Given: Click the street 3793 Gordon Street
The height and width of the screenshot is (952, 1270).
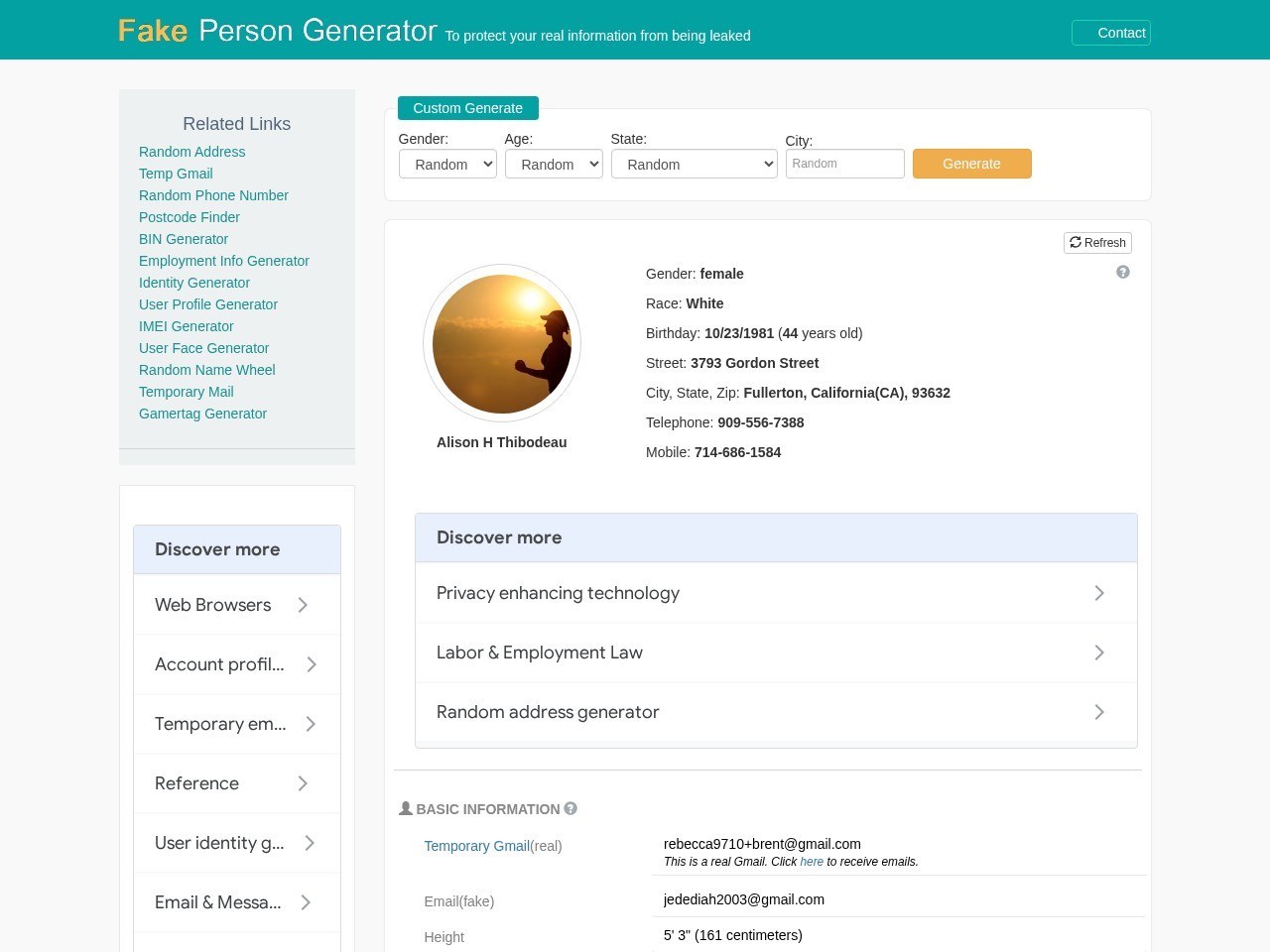Looking at the screenshot, I should coord(755,363).
